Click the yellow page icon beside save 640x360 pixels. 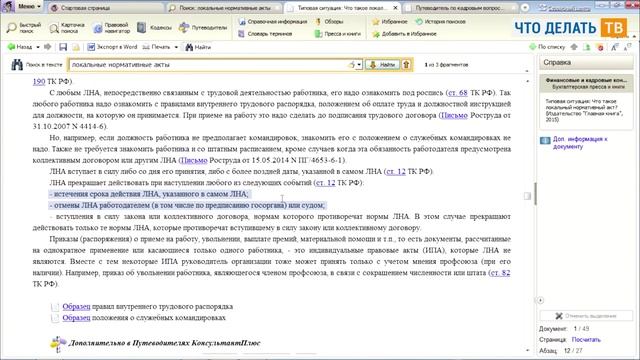pos(76,47)
